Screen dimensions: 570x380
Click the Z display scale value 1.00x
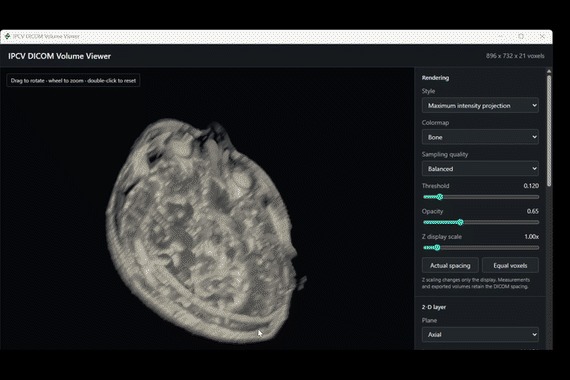pyautogui.click(x=531, y=237)
